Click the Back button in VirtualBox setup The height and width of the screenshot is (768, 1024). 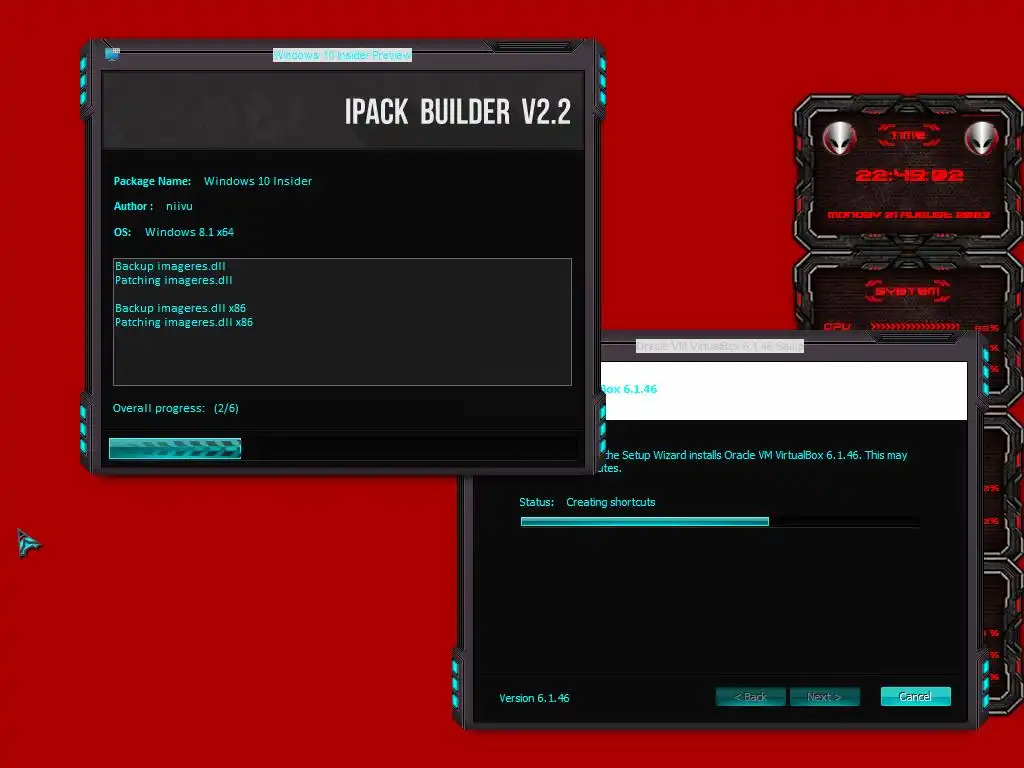coord(750,697)
